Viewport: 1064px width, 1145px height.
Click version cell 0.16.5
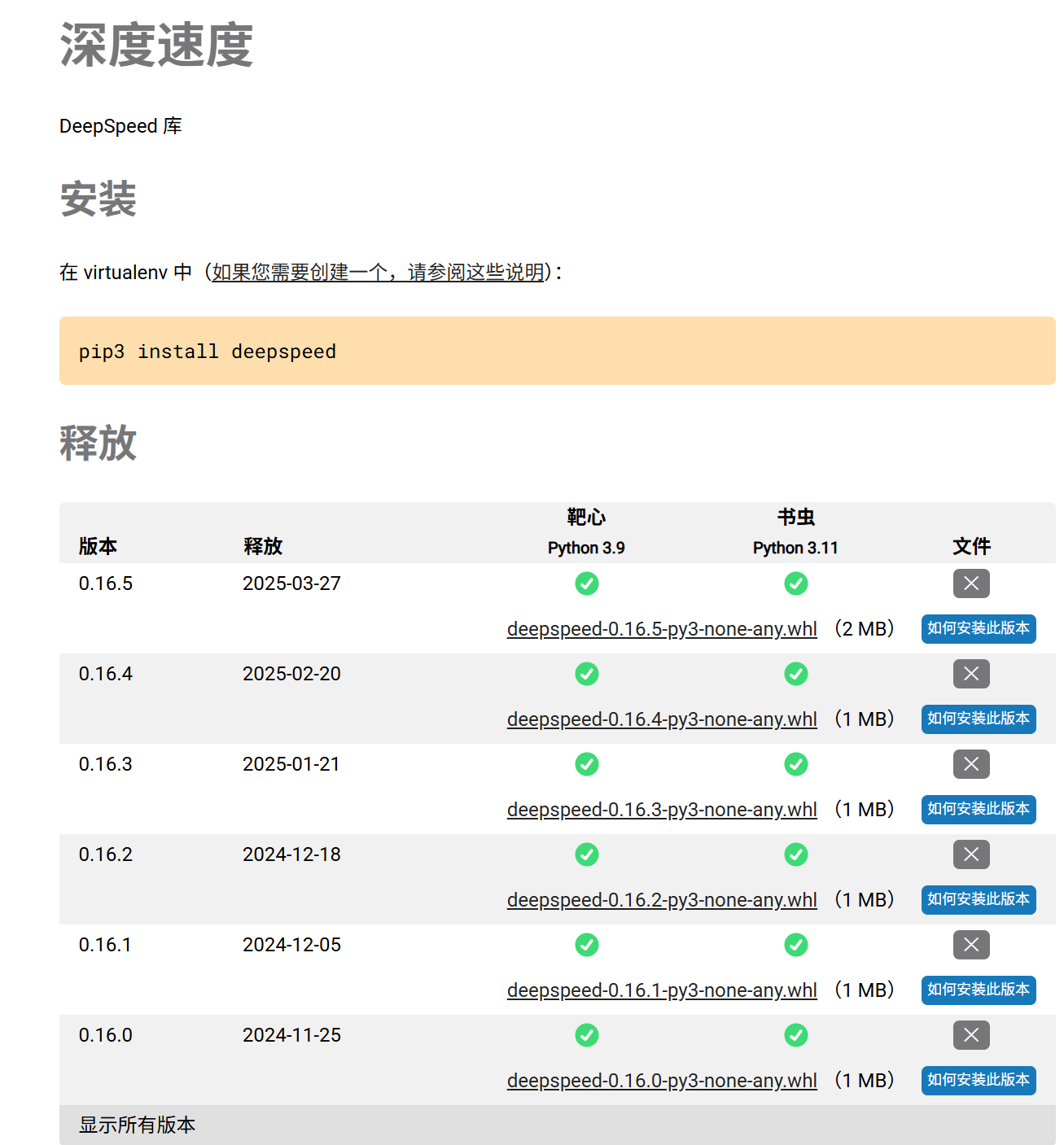(106, 583)
